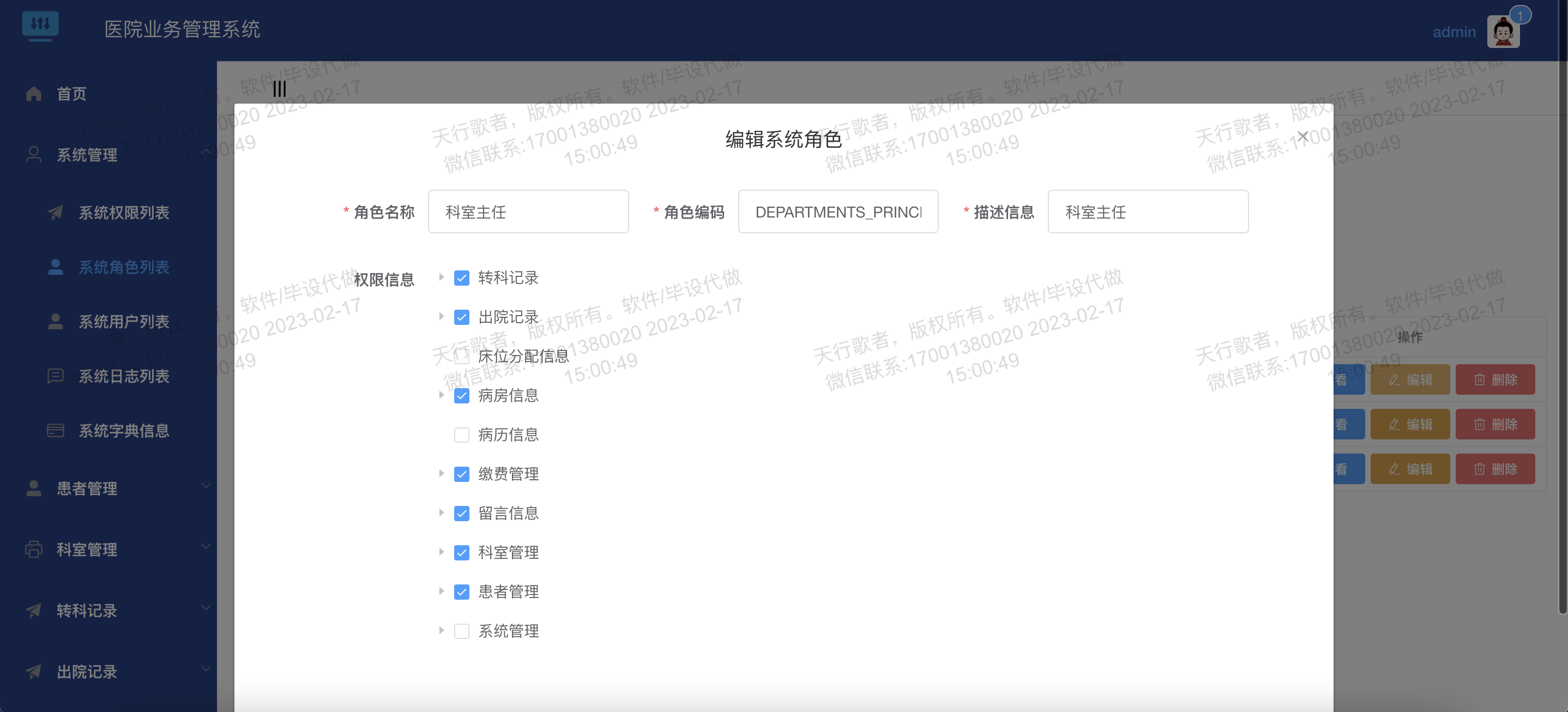Toggle the 留言信息 permission checkbox
The width and height of the screenshot is (1568, 712).
[x=462, y=514]
